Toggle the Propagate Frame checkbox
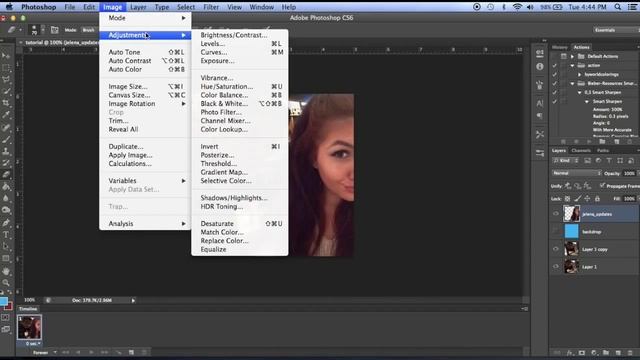Viewport: 640px width, 360px height. click(x=602, y=186)
